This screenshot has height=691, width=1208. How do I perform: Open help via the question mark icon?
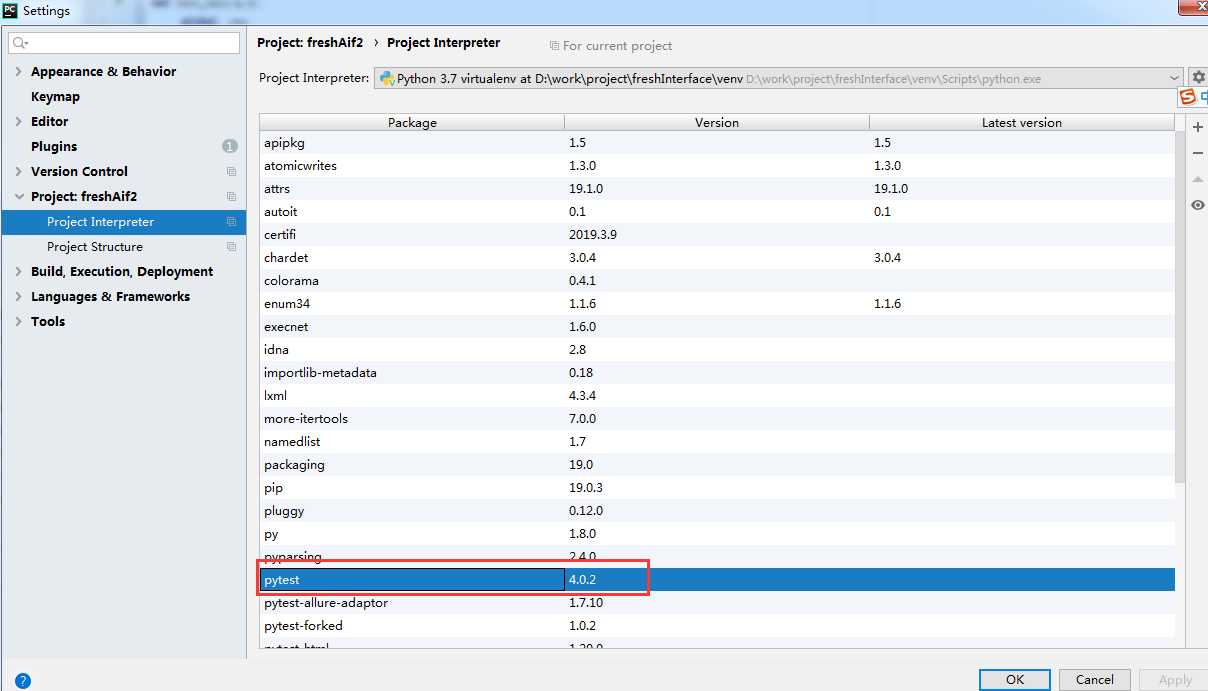[22, 681]
